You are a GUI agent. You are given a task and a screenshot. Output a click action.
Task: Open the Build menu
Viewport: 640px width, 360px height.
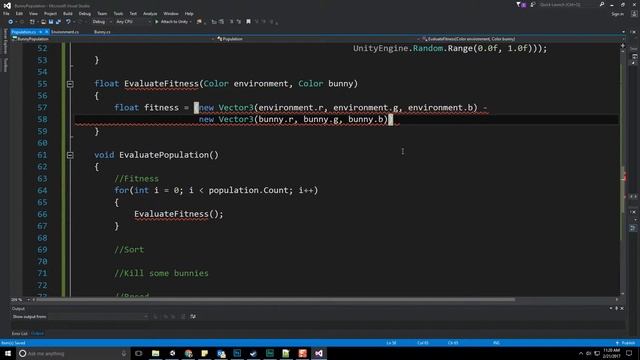[68, 13]
